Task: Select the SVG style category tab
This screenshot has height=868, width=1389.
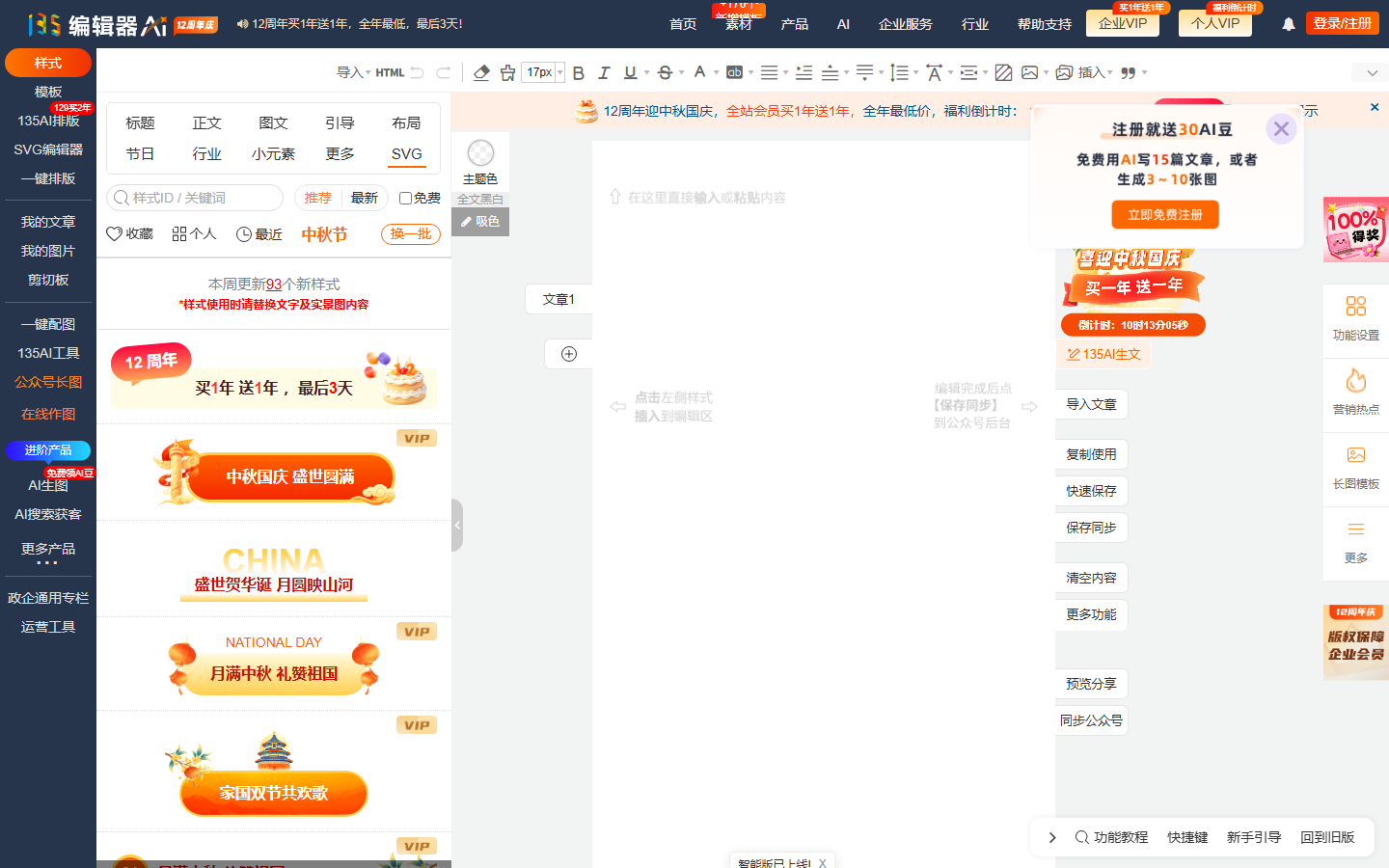Action: tap(406, 154)
